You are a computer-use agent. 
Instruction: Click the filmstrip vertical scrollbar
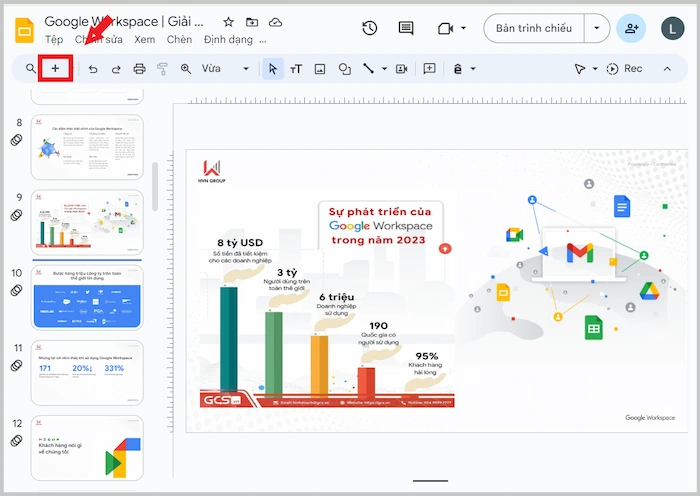tap(155, 186)
